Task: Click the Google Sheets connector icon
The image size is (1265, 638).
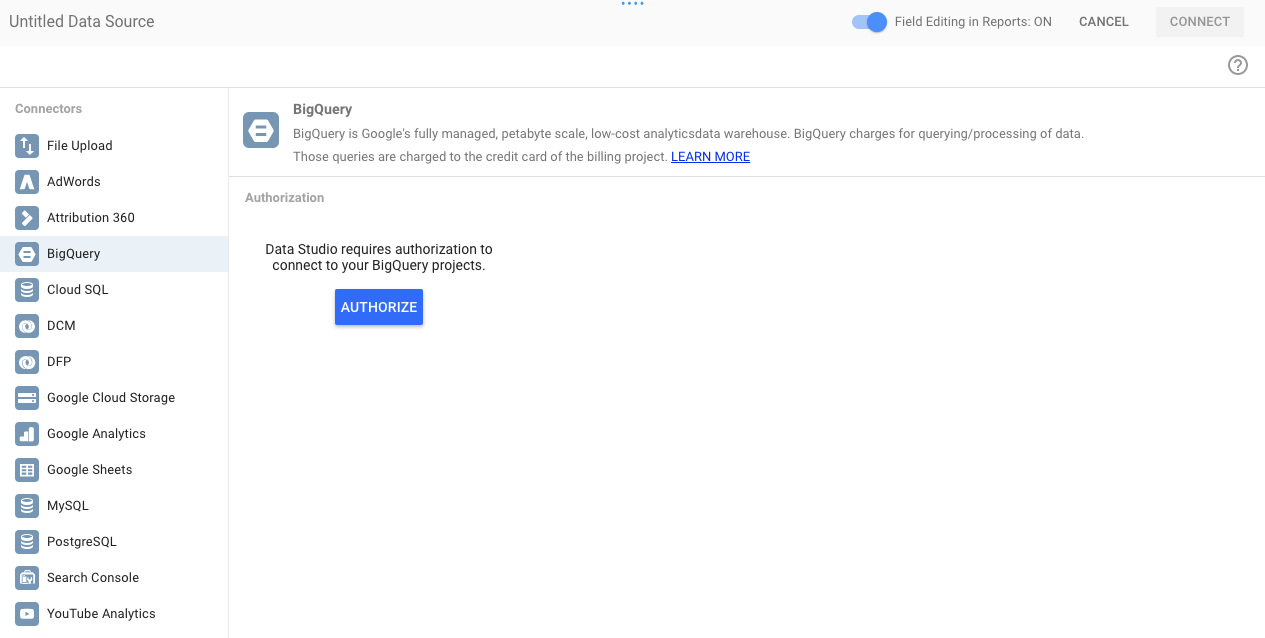Action: coord(27,470)
